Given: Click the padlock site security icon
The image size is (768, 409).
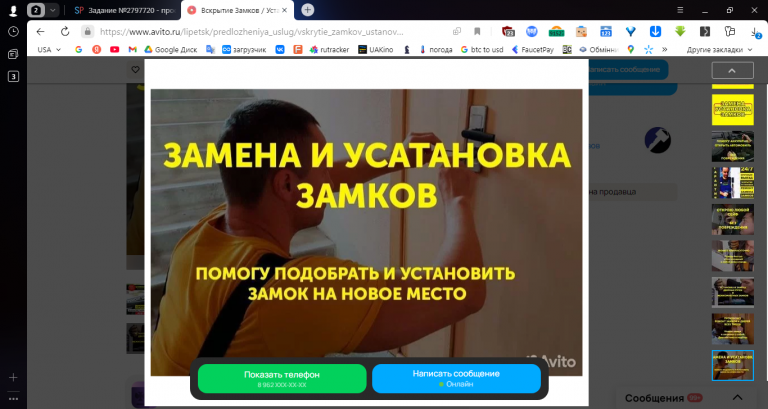Looking at the screenshot, I should [x=87, y=31].
